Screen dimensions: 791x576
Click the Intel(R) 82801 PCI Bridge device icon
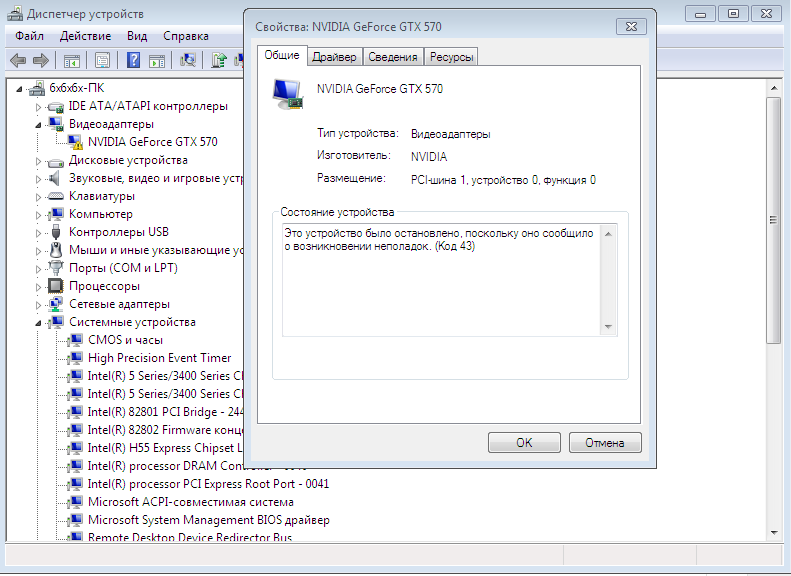[x=76, y=412]
